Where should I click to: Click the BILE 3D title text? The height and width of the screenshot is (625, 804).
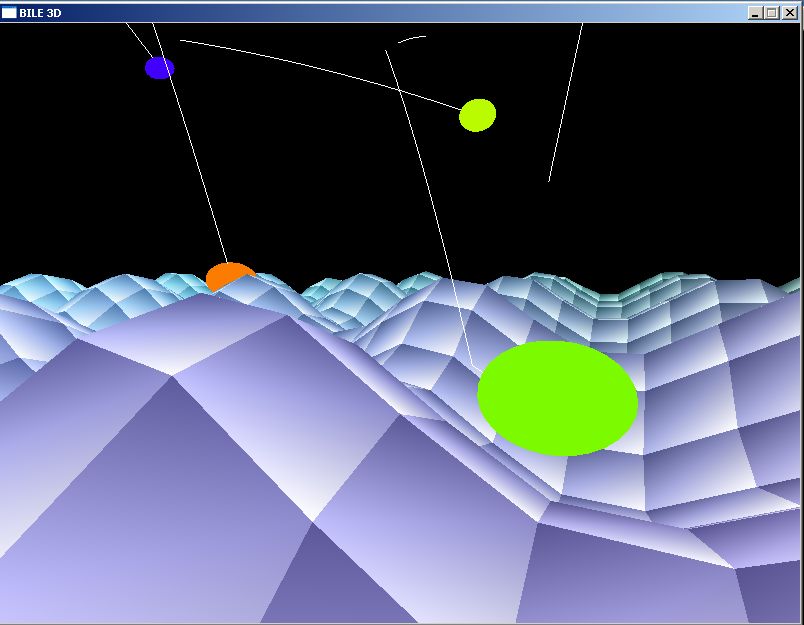(x=40, y=13)
